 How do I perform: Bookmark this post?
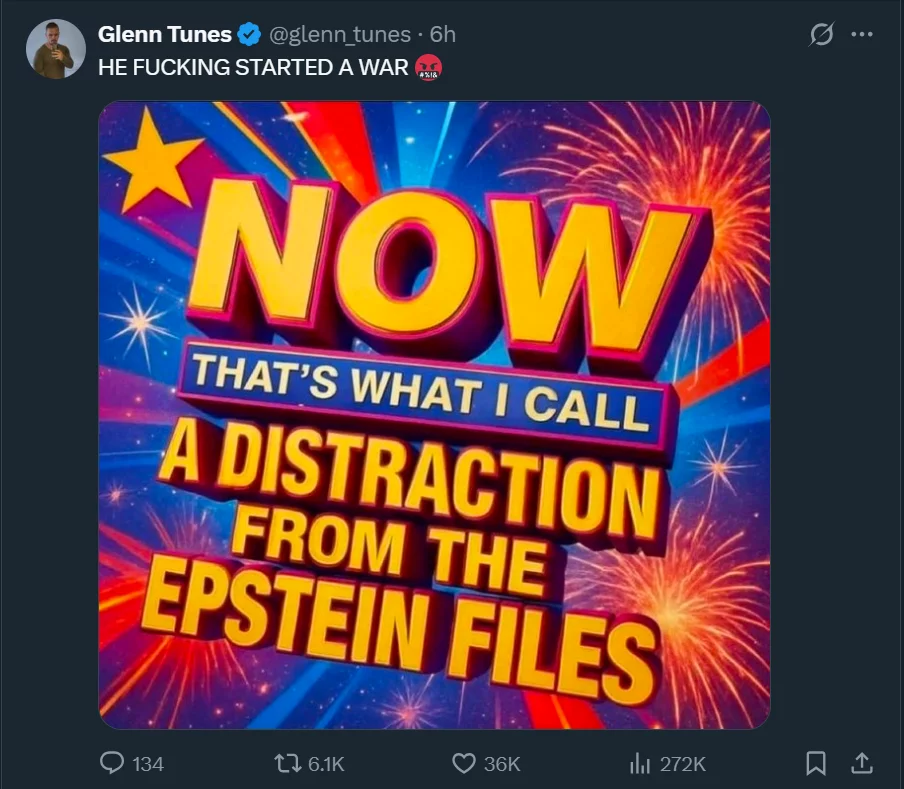pos(817,763)
